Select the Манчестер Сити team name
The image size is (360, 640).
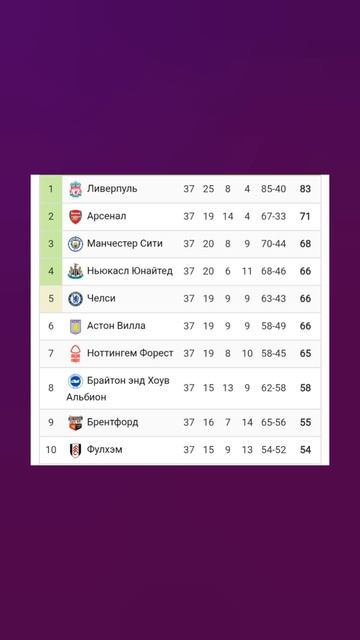(124, 244)
